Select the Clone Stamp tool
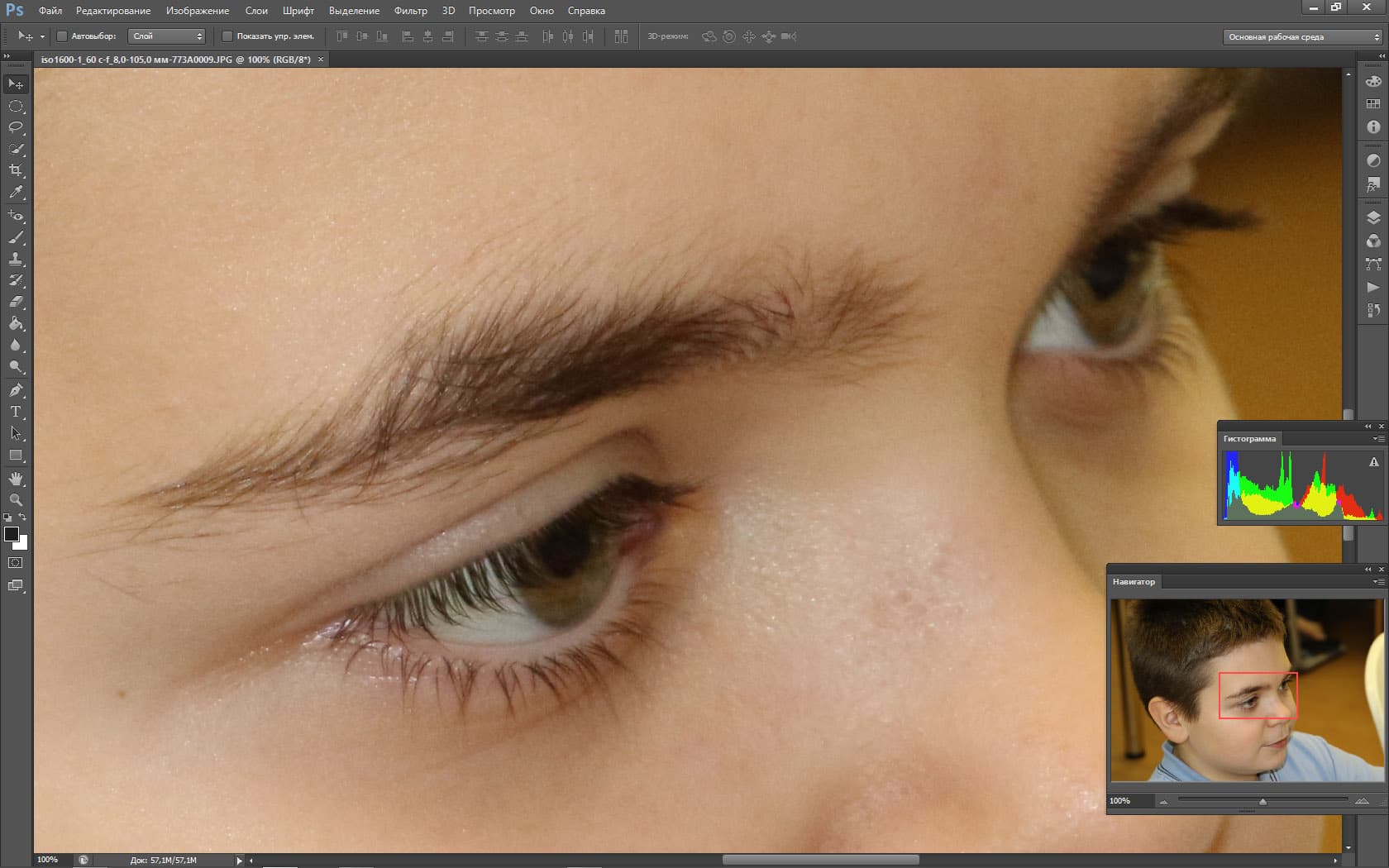Viewport: 1389px width, 868px height. [16, 259]
